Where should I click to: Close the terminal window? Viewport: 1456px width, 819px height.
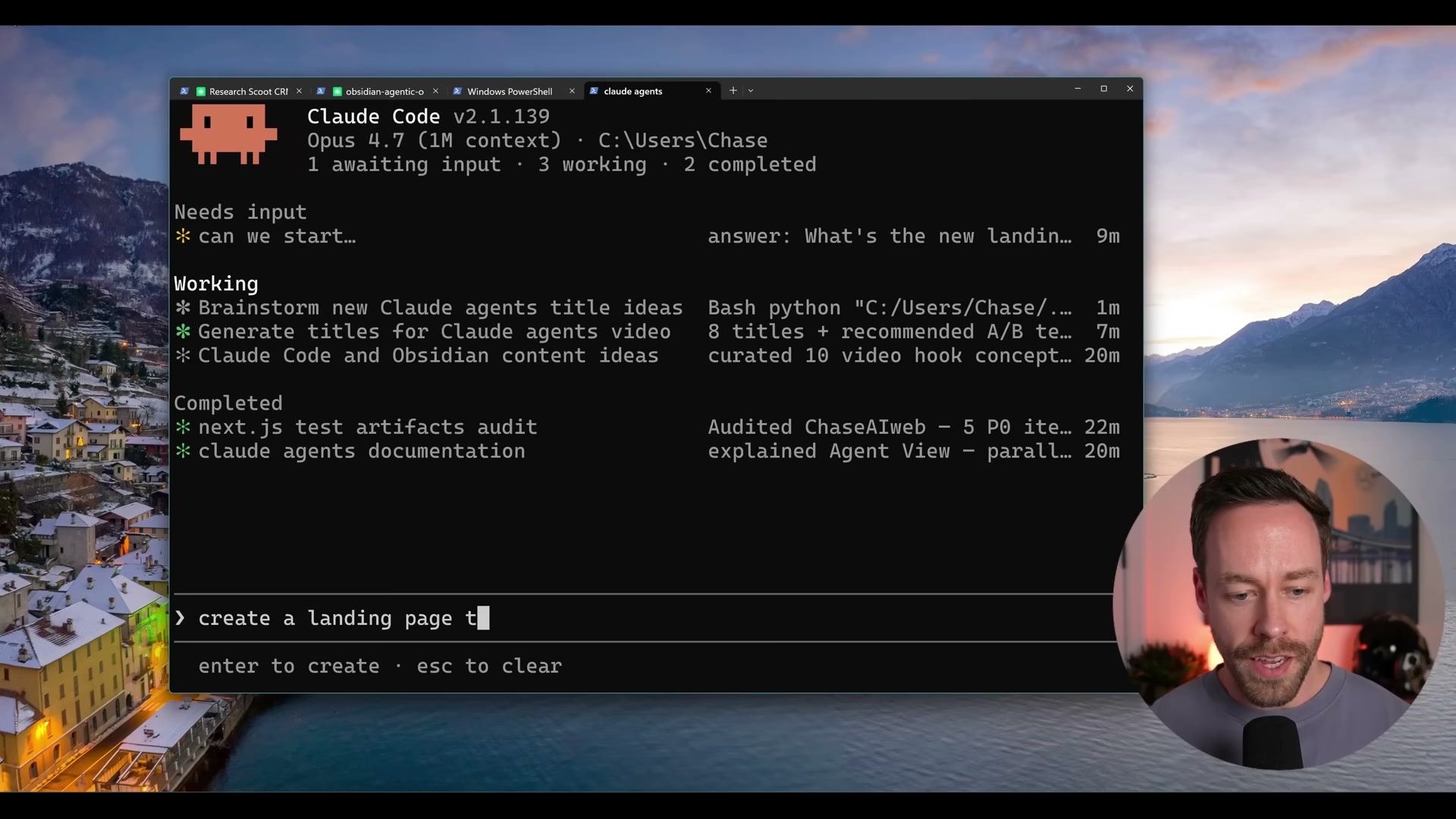pos(1130,89)
